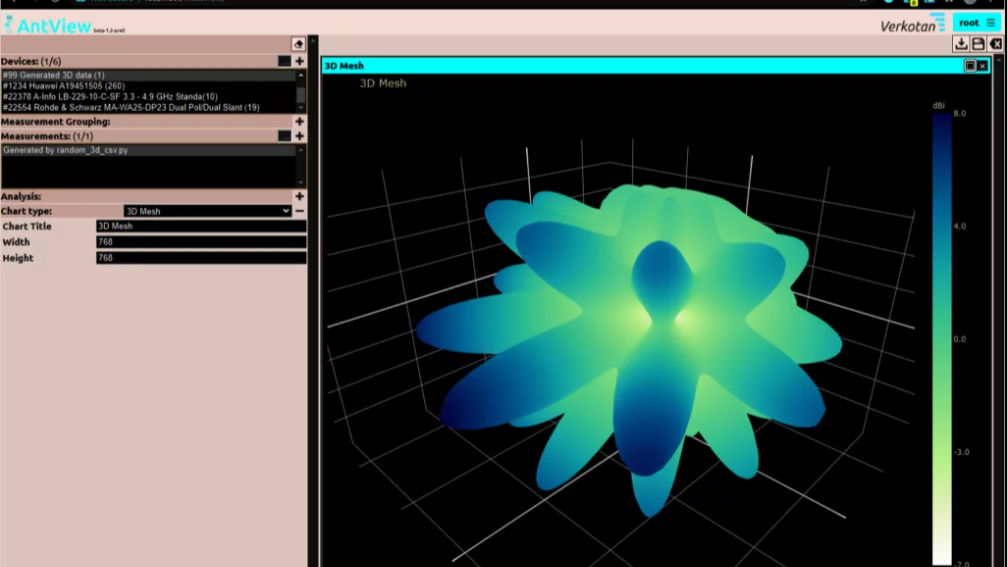
Task: Add a new analysis with the plus icon
Action: tap(299, 197)
